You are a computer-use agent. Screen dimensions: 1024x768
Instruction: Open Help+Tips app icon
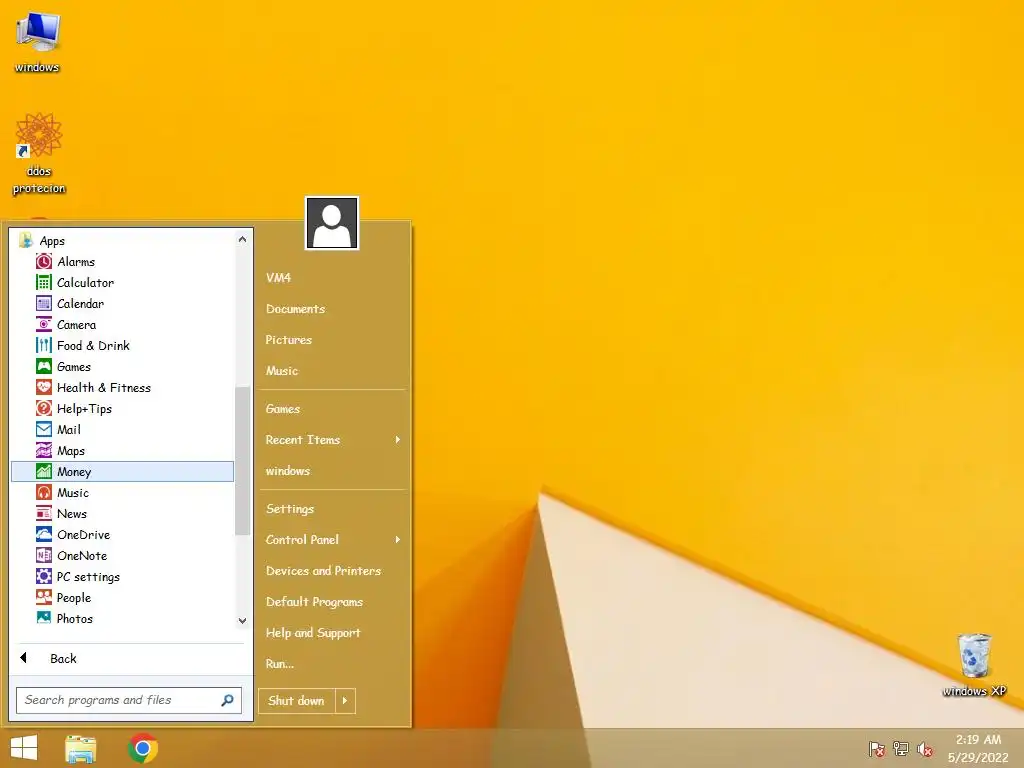point(44,409)
